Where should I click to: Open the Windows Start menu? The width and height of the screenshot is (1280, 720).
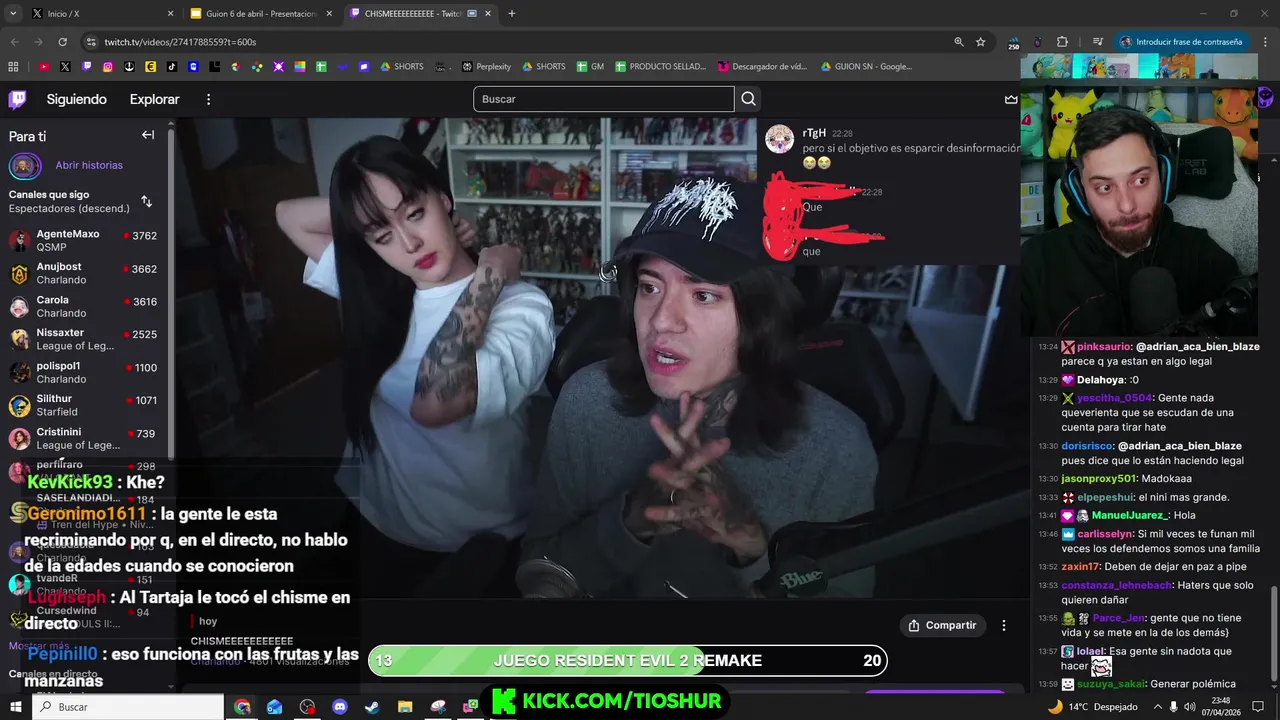(x=15, y=707)
